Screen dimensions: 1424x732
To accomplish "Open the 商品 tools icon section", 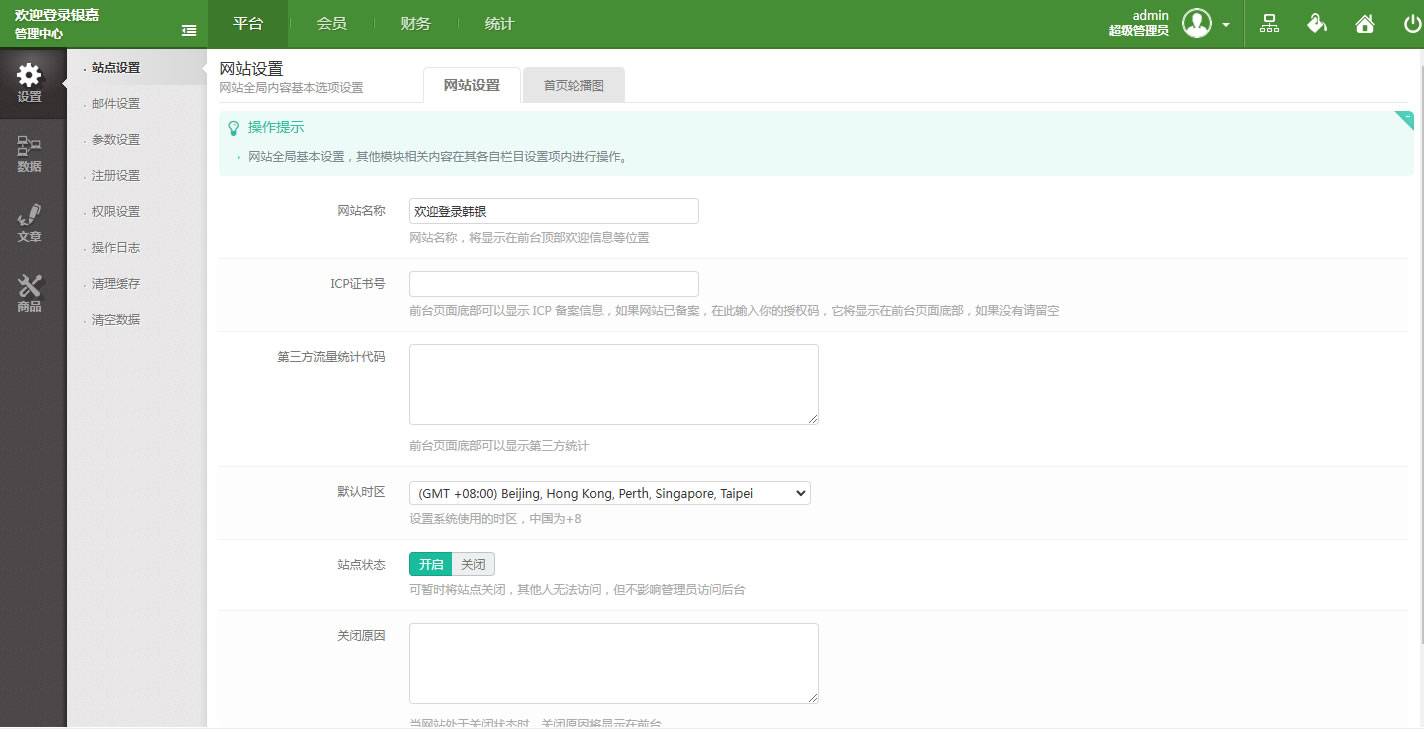I will click(x=30, y=294).
